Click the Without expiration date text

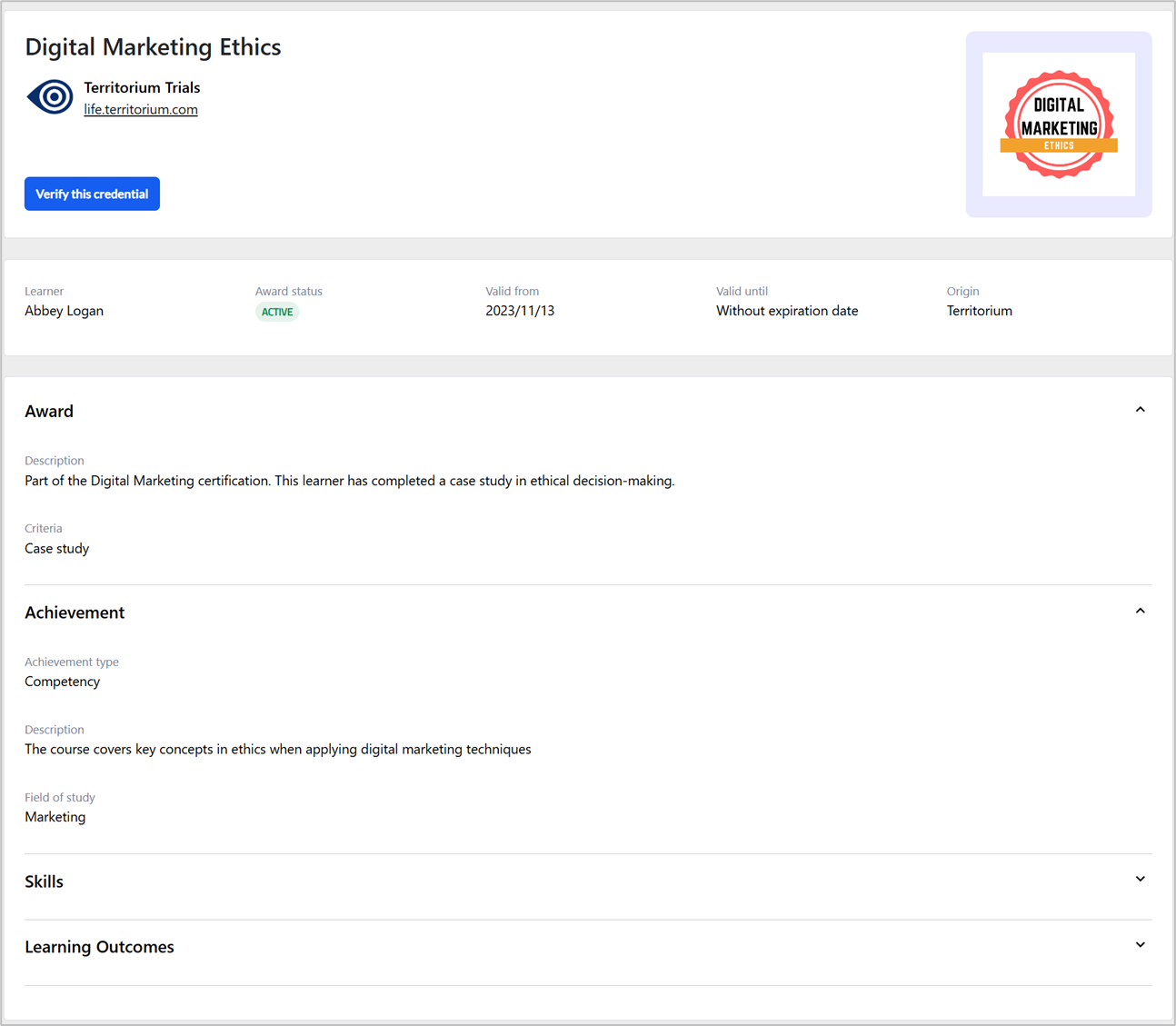pos(787,311)
